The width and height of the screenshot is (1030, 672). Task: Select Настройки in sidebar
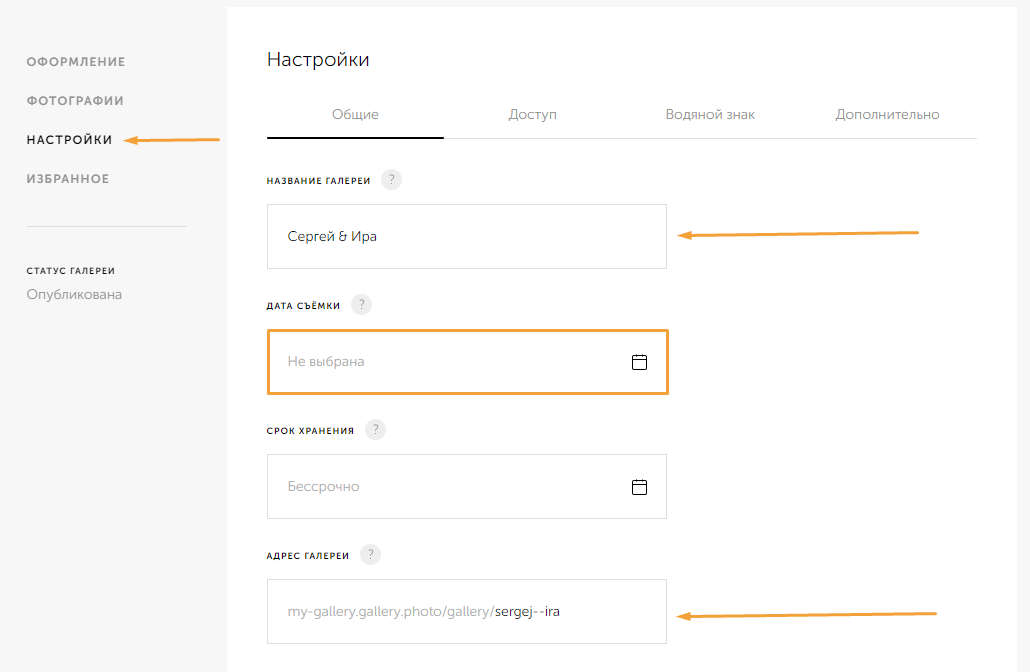point(70,140)
